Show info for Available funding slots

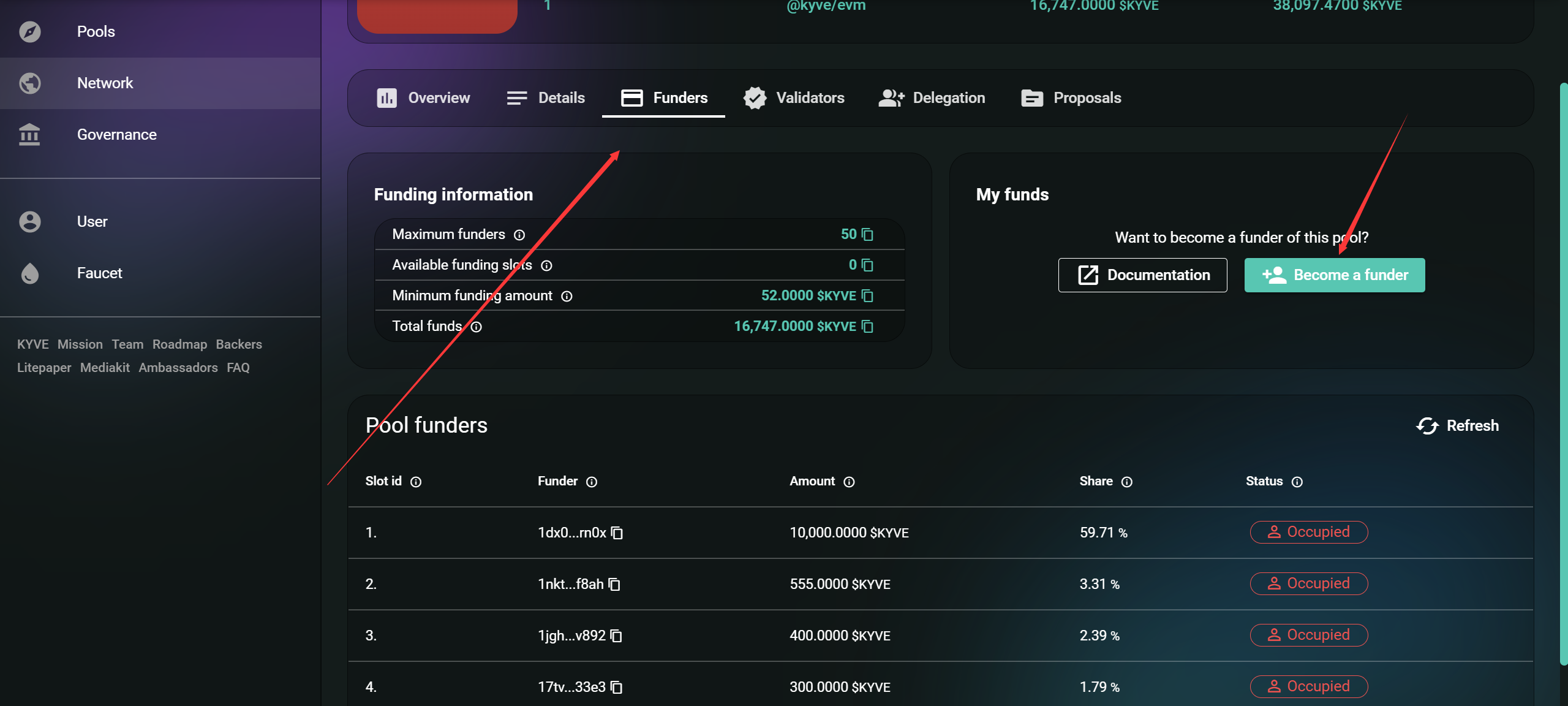tap(546, 265)
